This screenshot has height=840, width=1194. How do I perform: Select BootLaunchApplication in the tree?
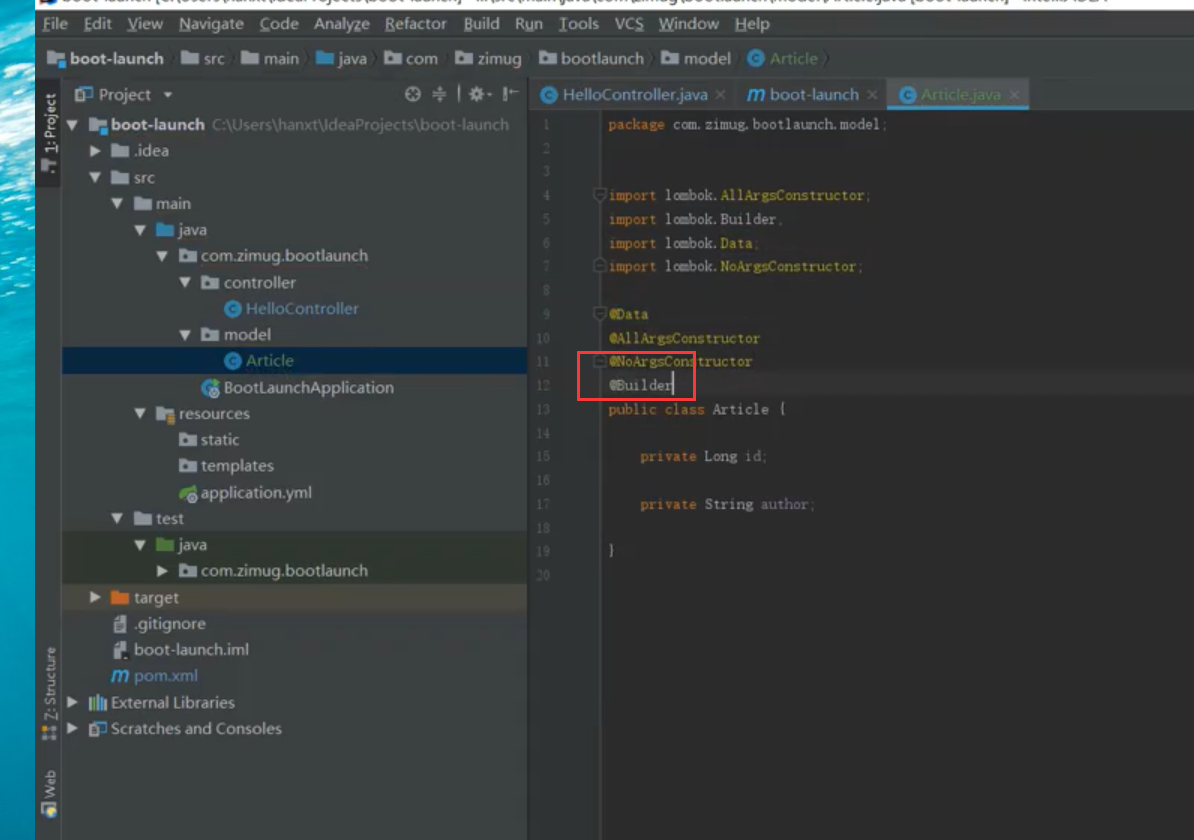[298, 387]
